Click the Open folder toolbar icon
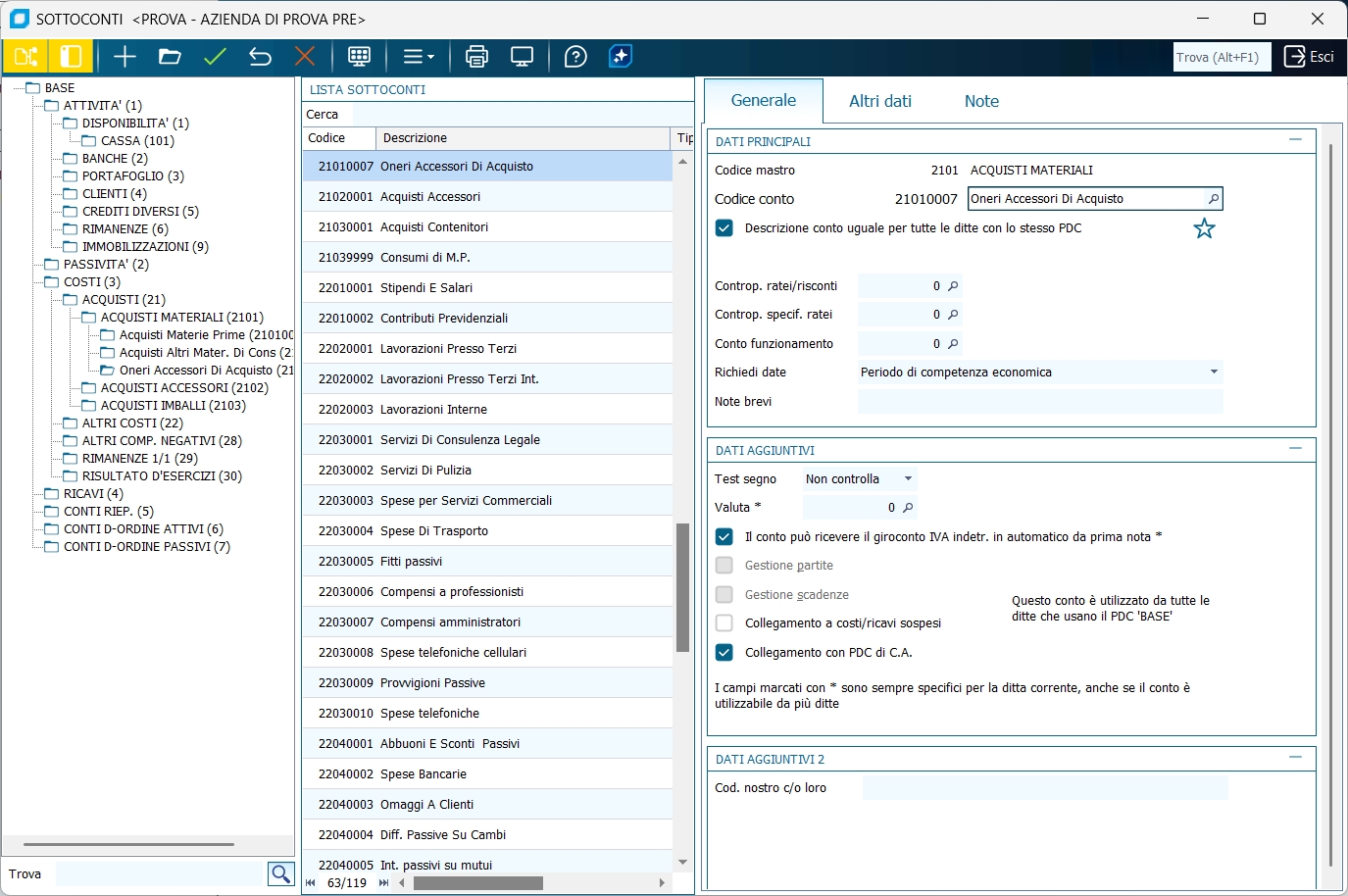This screenshot has width=1348, height=896. pos(170,57)
